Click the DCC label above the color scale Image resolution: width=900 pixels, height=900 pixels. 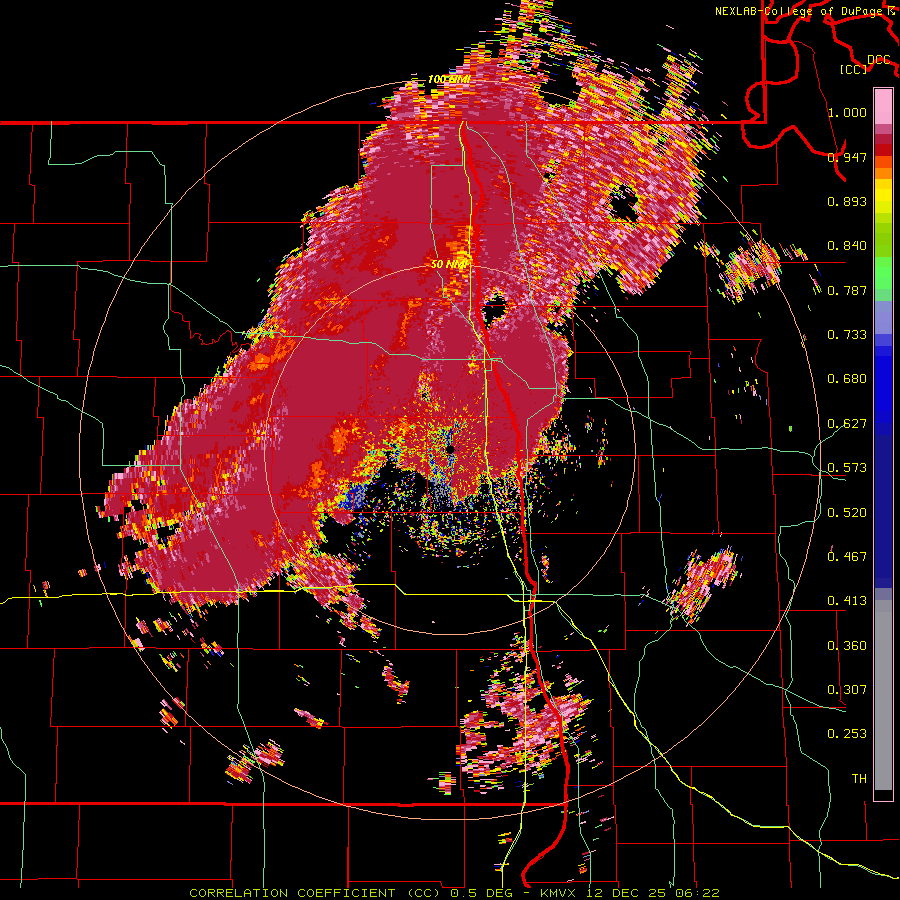[x=879, y=60]
